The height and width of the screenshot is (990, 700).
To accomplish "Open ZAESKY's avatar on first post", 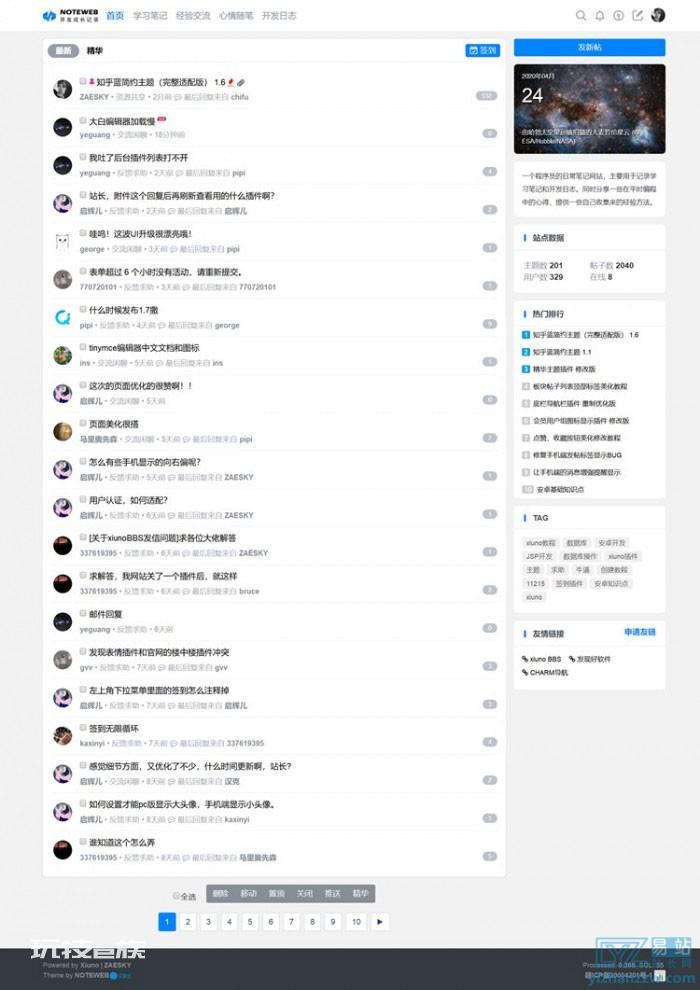I will pos(62,89).
